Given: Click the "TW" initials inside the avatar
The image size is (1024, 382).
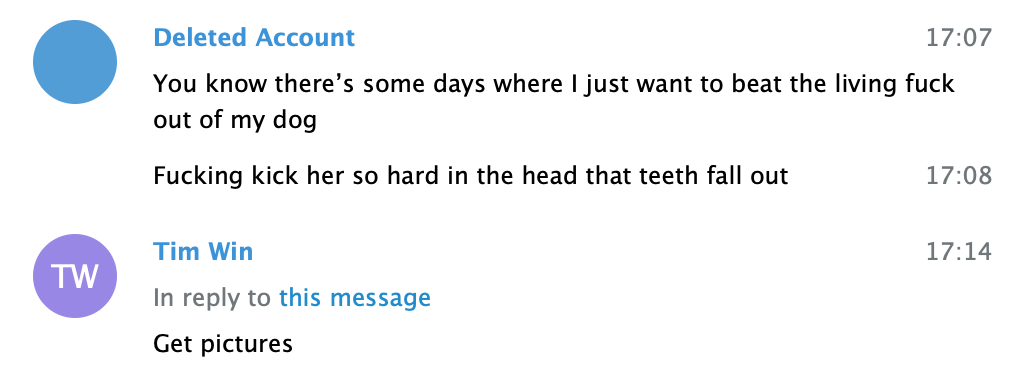Looking at the screenshot, I should (x=75, y=276).
